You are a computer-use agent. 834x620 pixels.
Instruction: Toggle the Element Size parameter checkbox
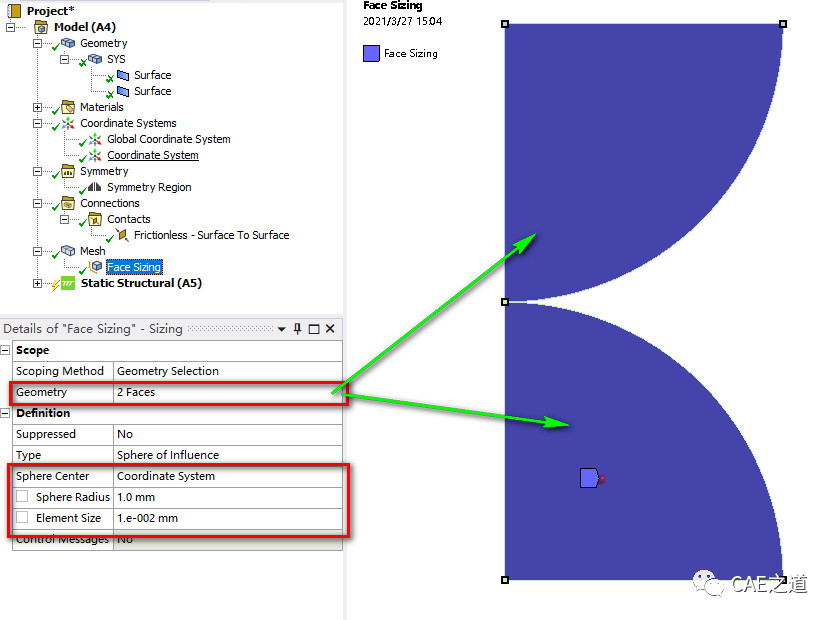(22, 517)
